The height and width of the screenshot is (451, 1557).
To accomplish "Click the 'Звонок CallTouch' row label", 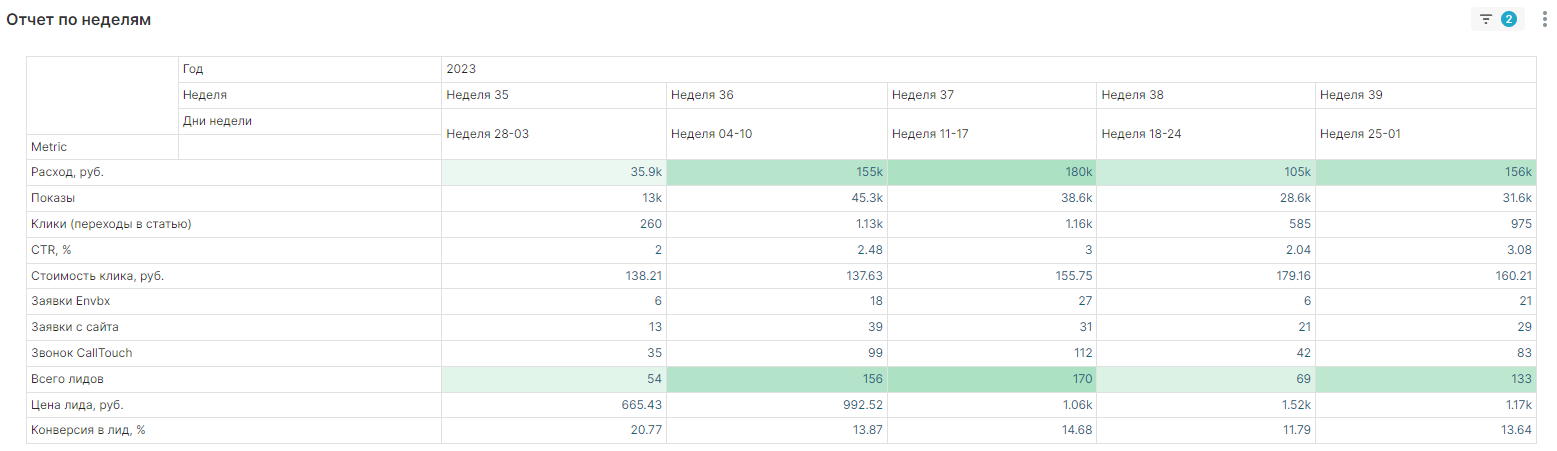I will click(82, 353).
